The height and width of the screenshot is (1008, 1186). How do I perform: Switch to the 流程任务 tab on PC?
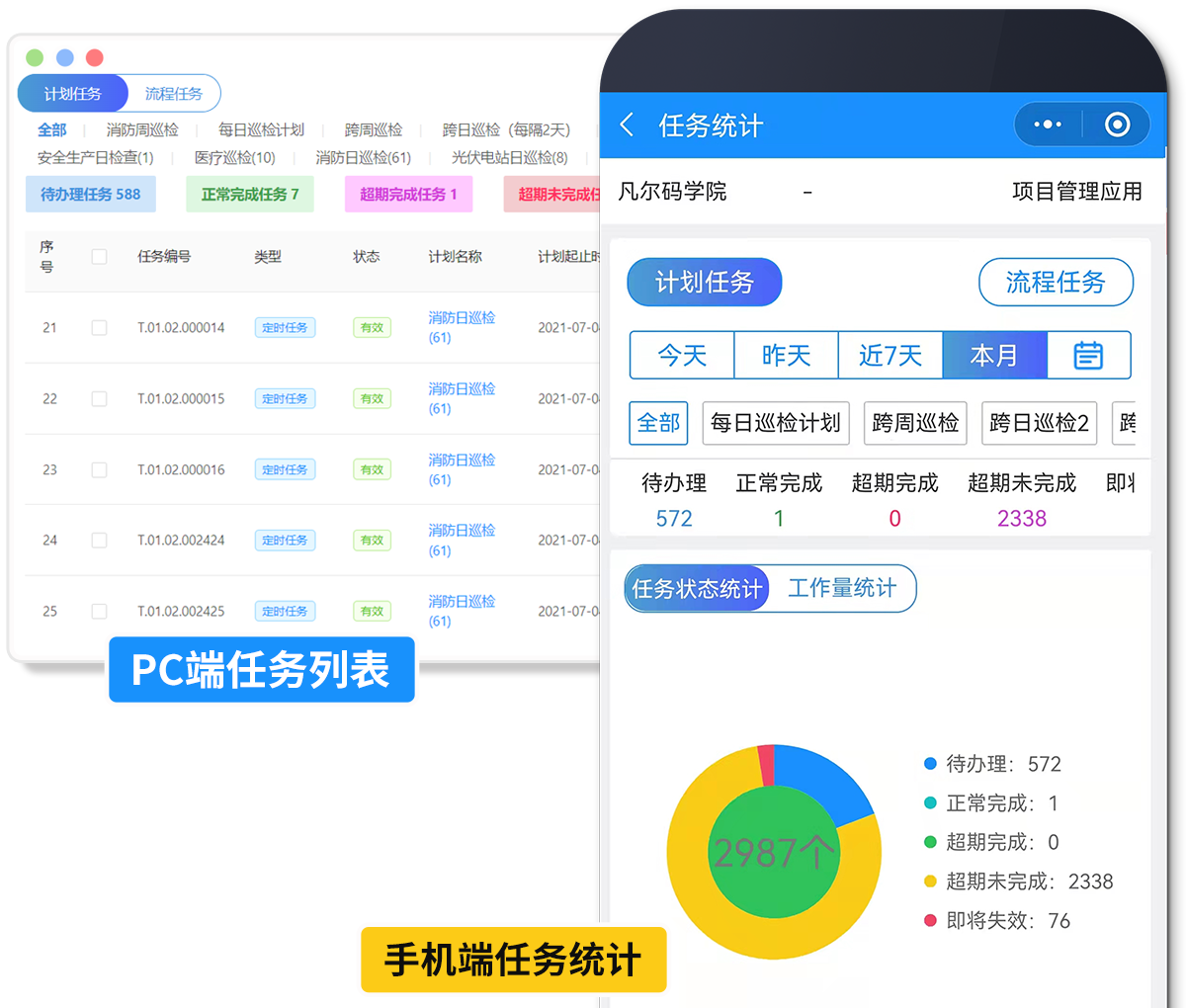(174, 93)
